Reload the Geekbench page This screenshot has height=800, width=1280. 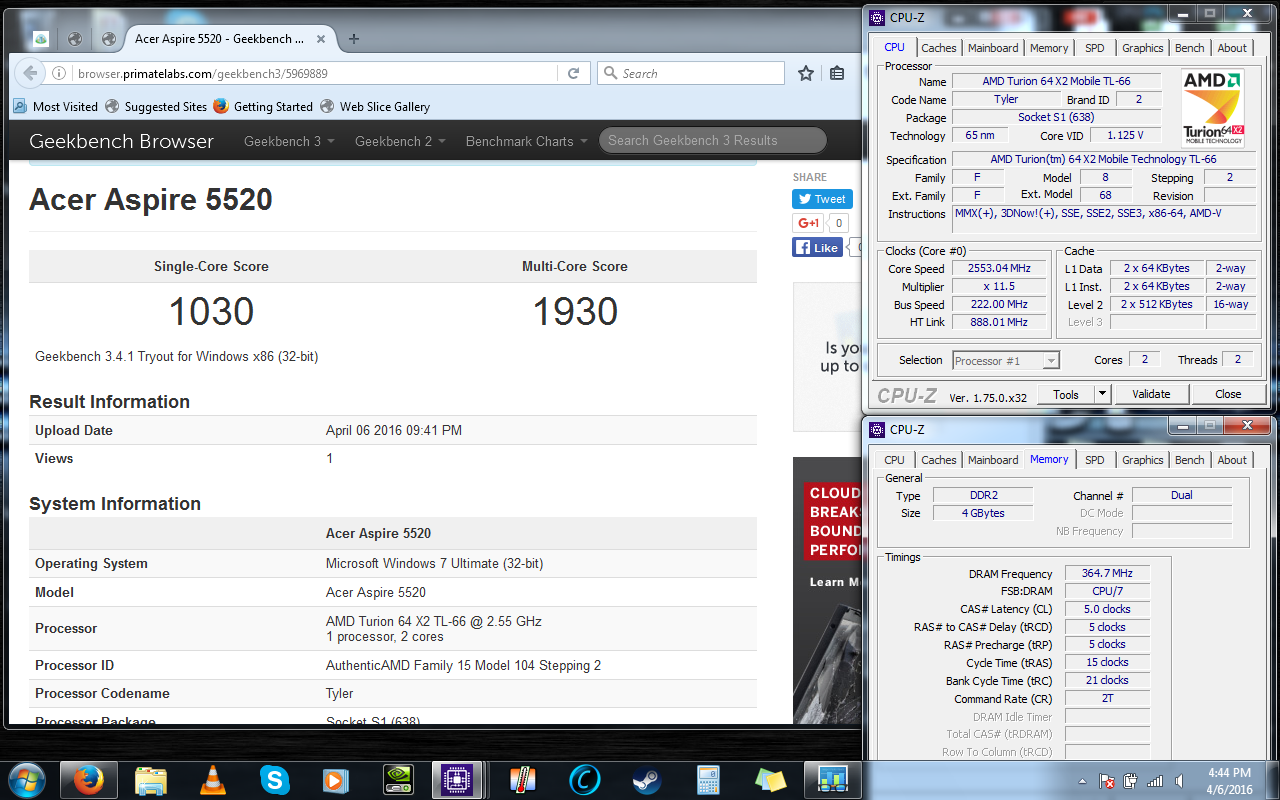tap(573, 73)
